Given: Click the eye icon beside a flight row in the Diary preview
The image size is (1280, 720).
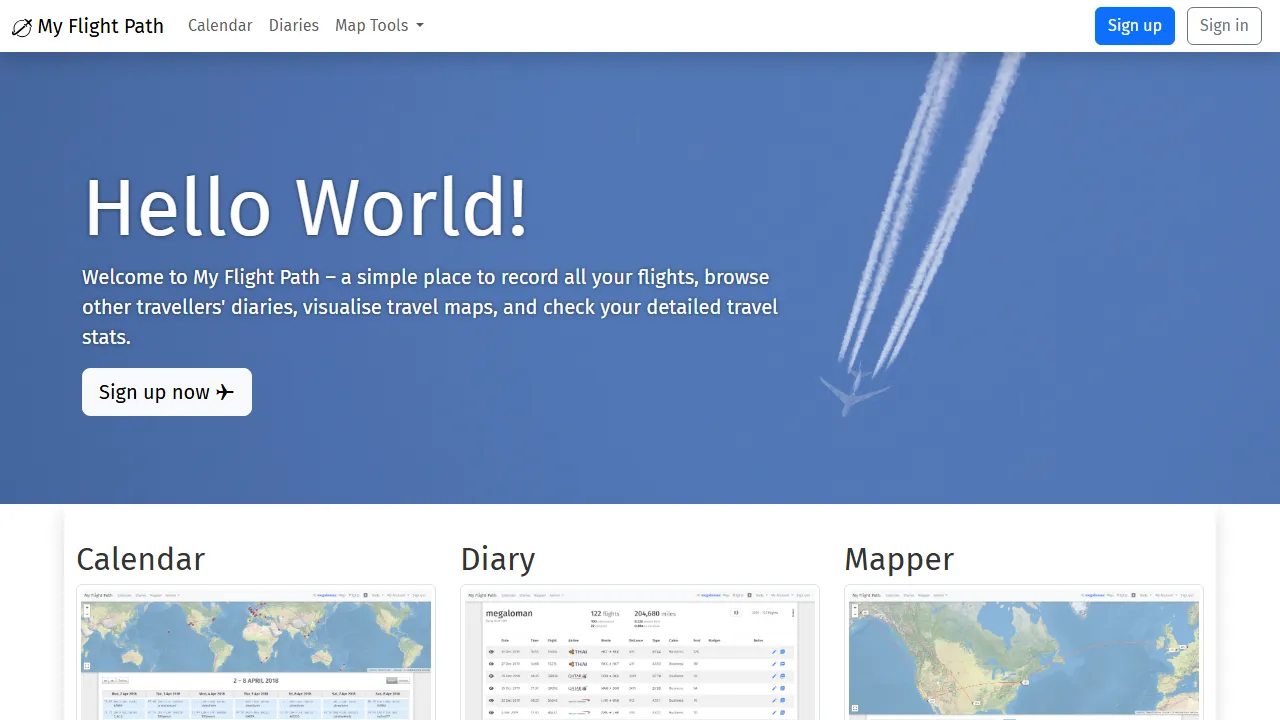Looking at the screenshot, I should (x=491, y=652).
